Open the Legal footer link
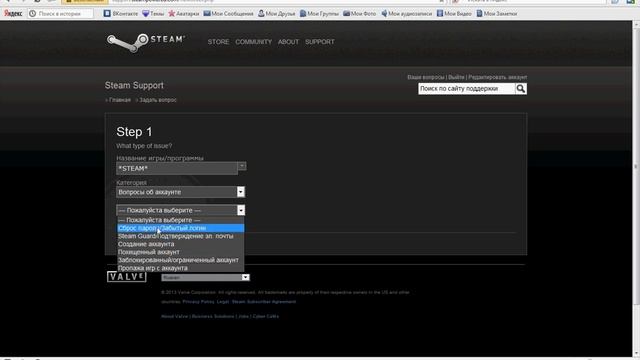The image size is (640, 360). click(223, 302)
